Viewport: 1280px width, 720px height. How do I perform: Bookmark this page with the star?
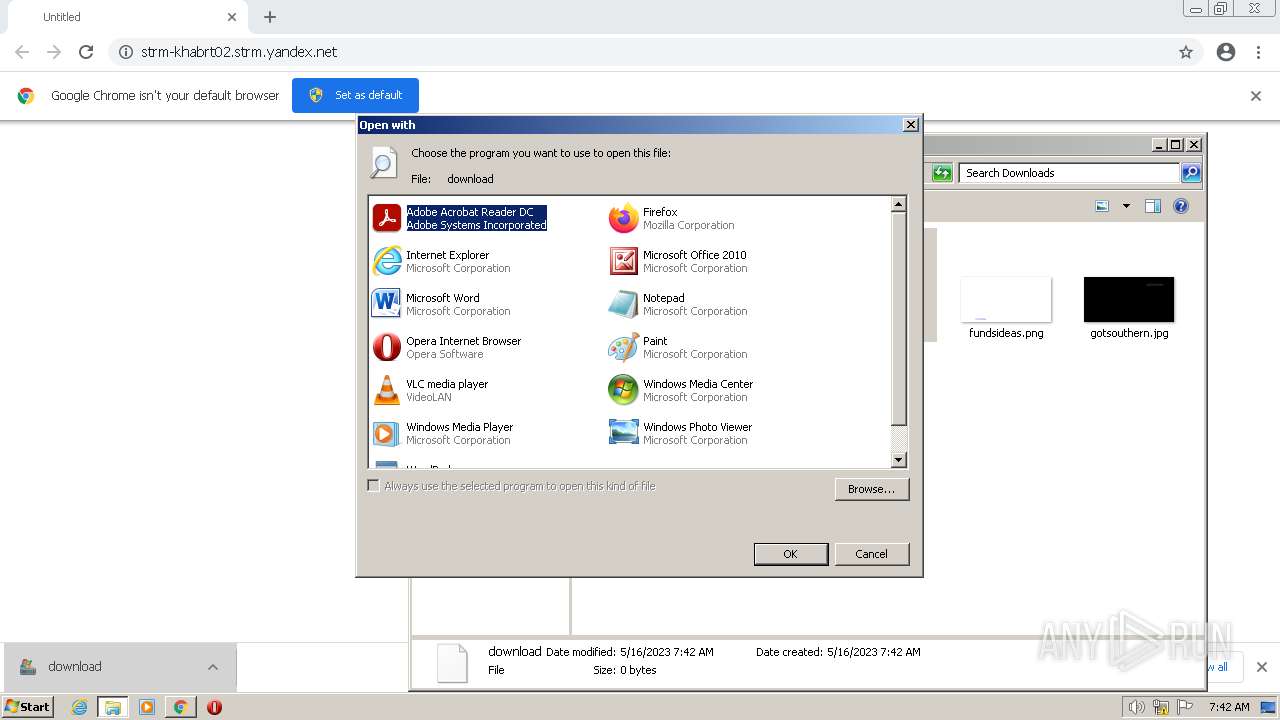[1186, 52]
